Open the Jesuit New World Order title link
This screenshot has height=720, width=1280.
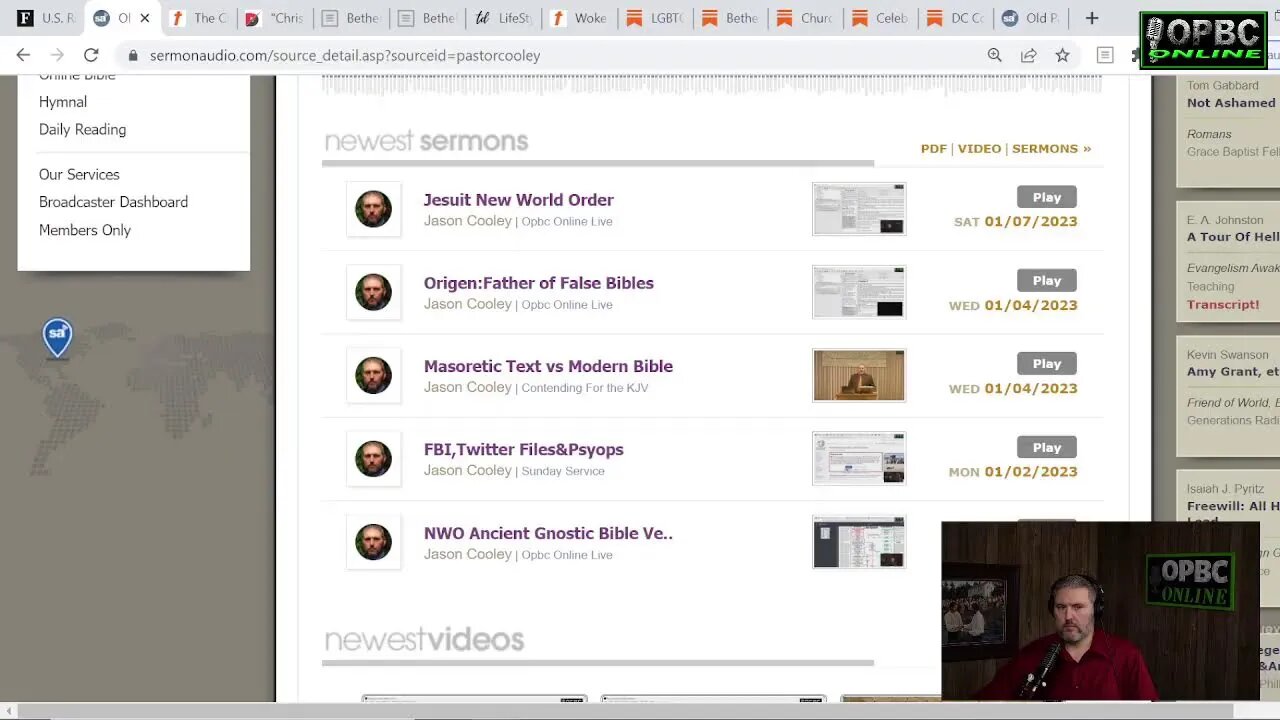point(518,200)
